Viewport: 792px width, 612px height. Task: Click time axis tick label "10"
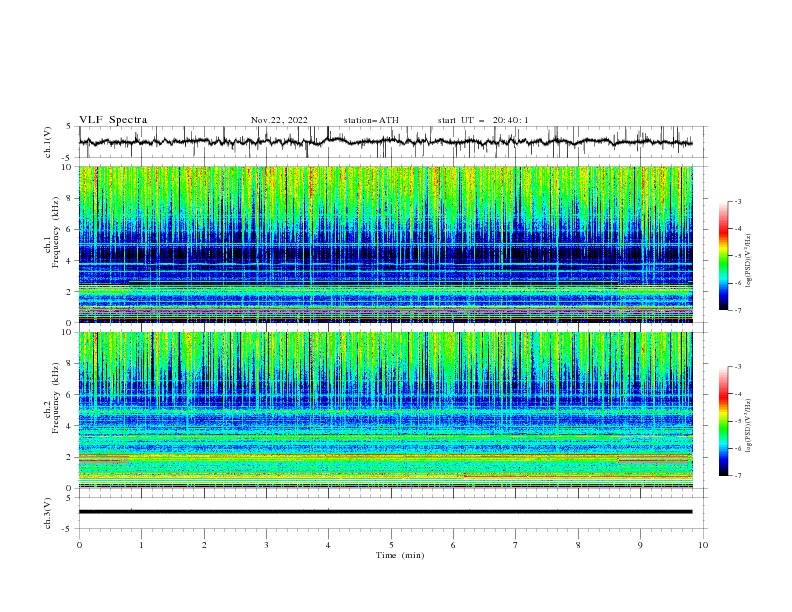pyautogui.click(x=703, y=545)
